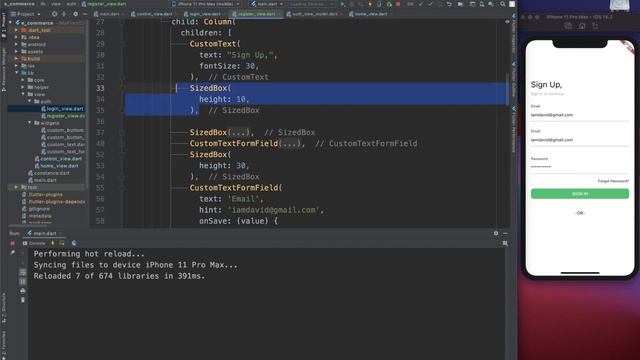Expand folded CustomTextFormField(...) on line 40
This screenshot has width=640, height=360.
point(289,143)
